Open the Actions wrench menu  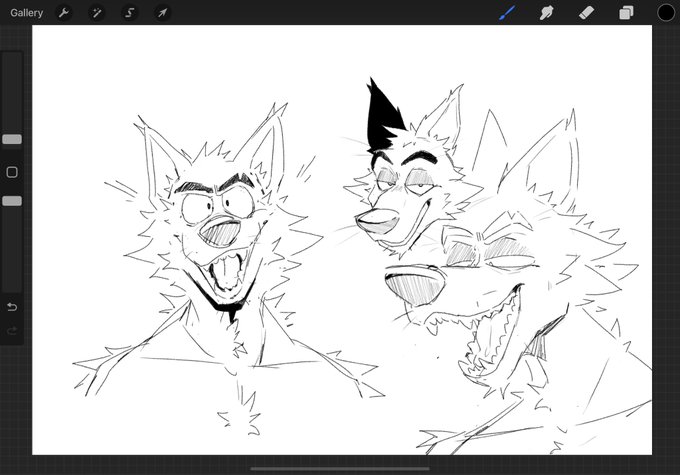coord(64,13)
